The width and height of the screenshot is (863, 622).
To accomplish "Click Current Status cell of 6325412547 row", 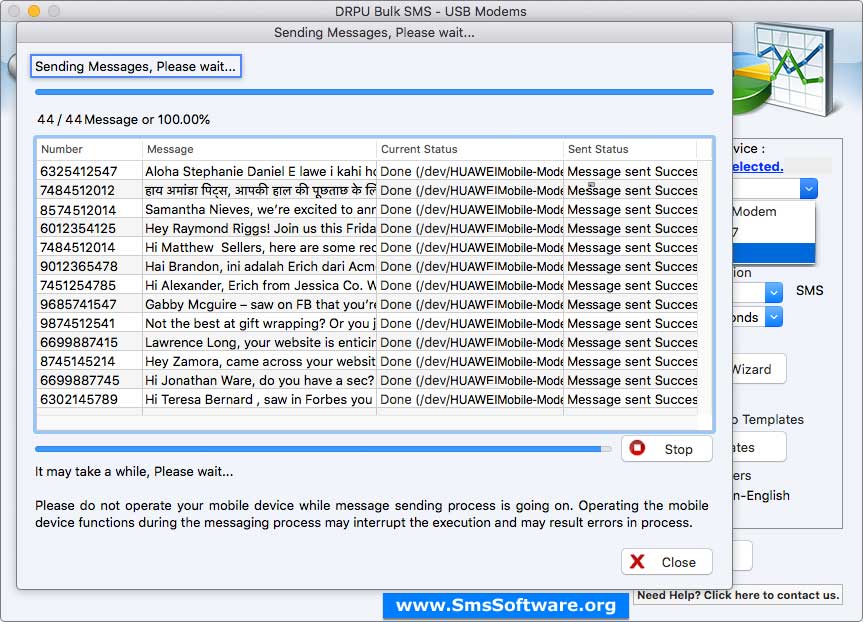I will click(x=470, y=171).
